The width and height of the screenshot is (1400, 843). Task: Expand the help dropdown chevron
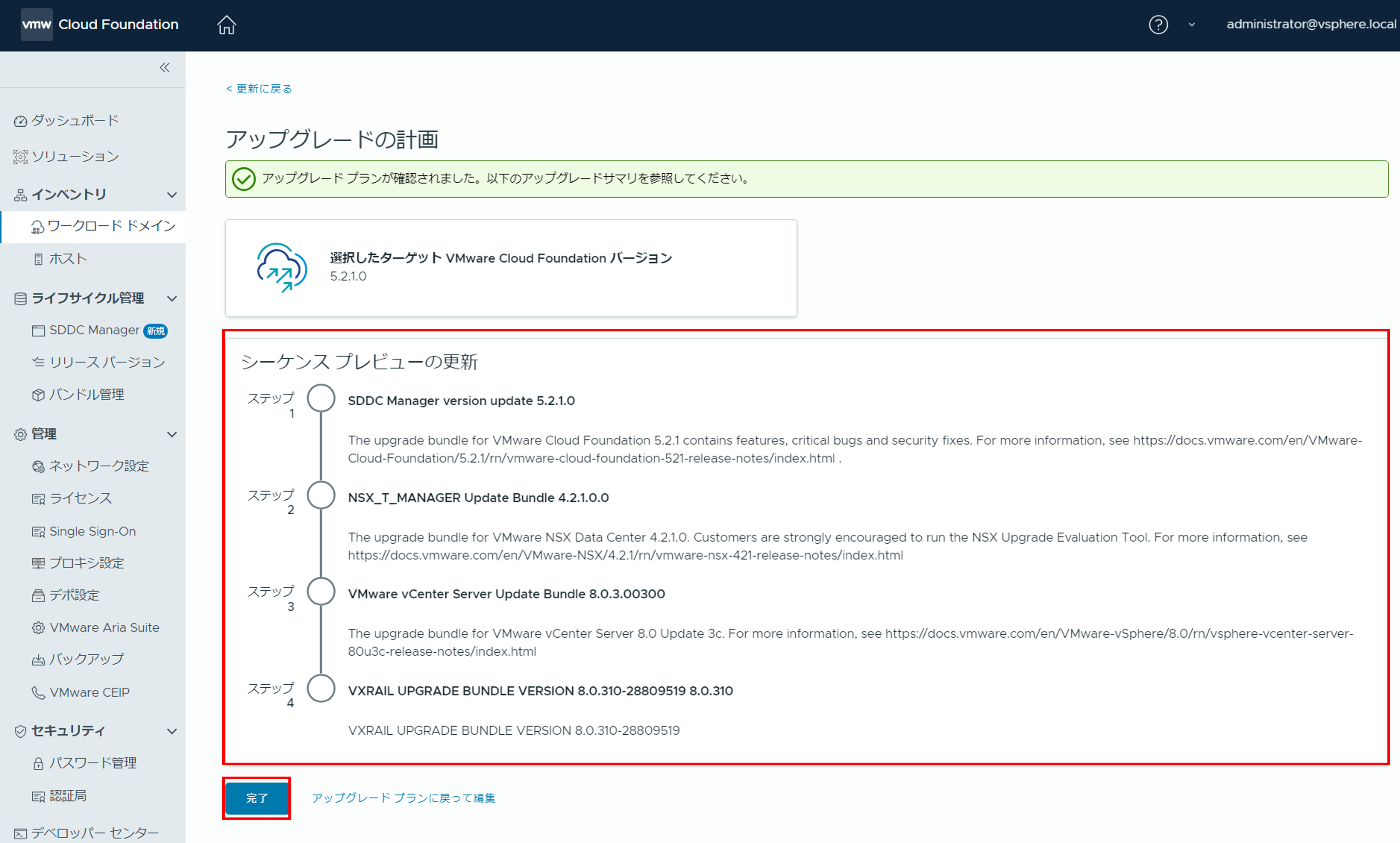coord(1192,25)
